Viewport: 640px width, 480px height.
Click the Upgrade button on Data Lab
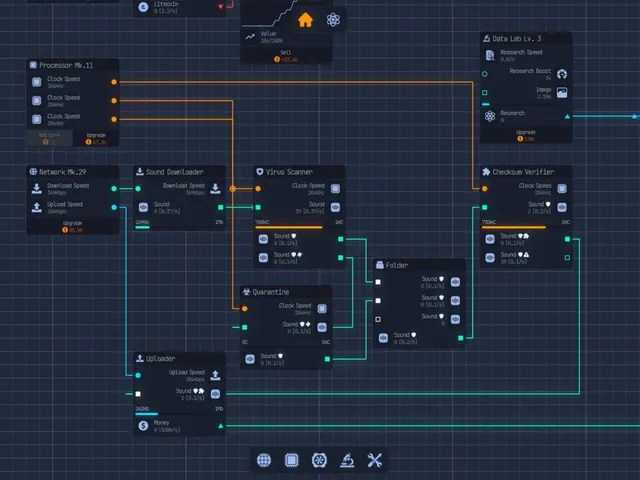point(526,136)
